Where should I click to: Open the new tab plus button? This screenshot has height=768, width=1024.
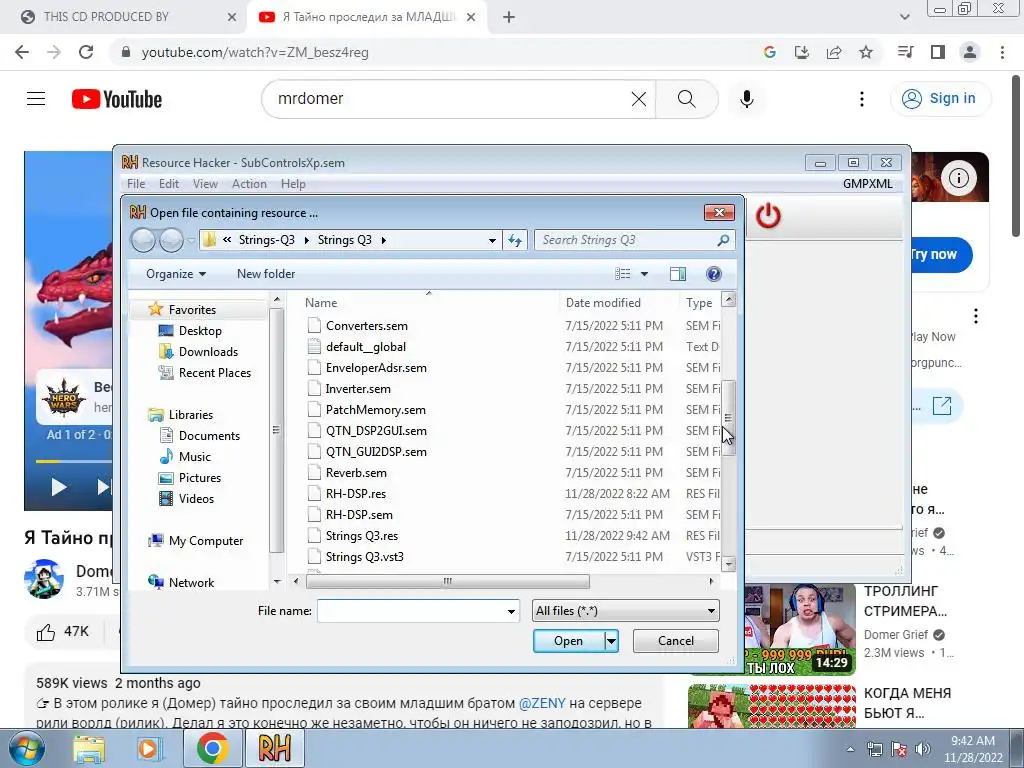click(509, 18)
